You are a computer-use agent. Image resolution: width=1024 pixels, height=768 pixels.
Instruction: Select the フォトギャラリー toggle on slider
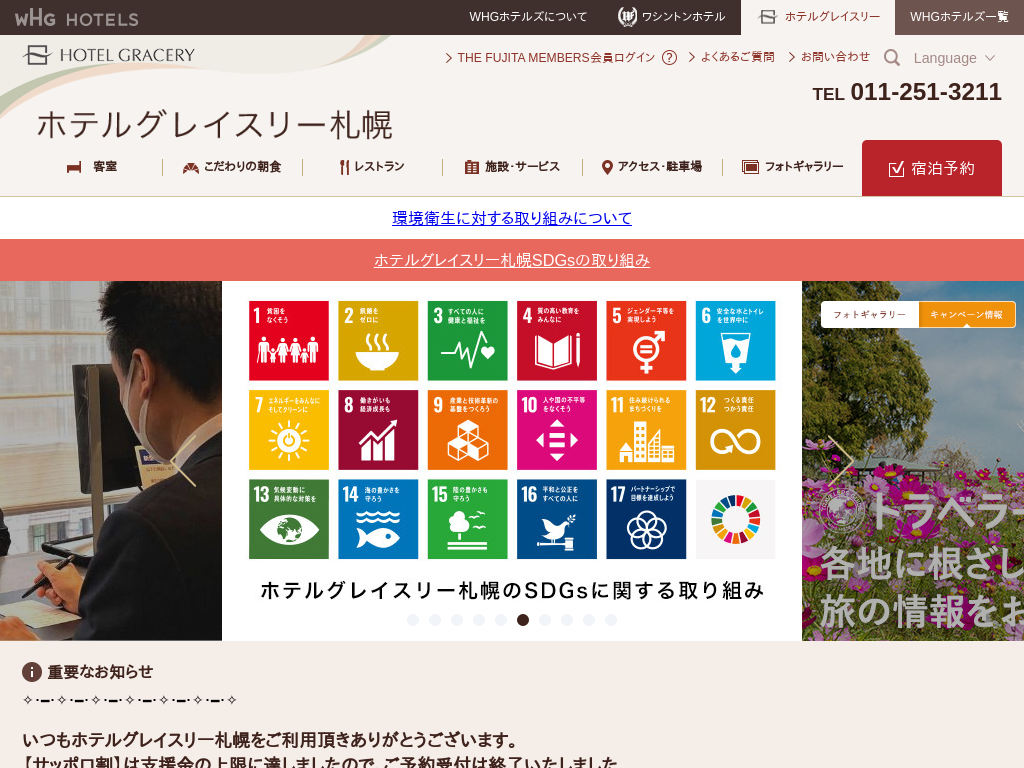[870, 314]
